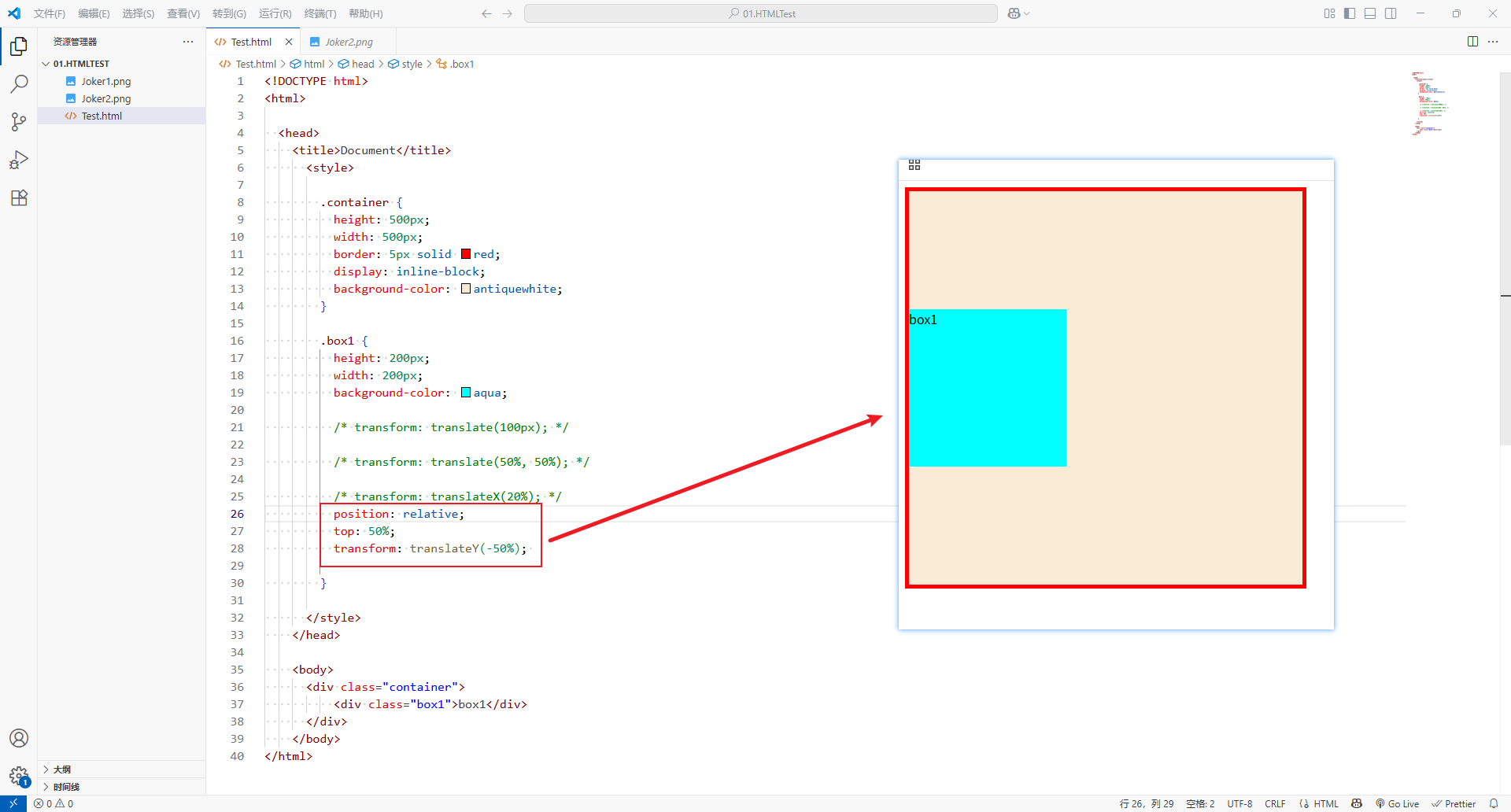Image resolution: width=1511 pixels, height=812 pixels.
Task: Click the Prettier status item
Action: pos(1454,803)
